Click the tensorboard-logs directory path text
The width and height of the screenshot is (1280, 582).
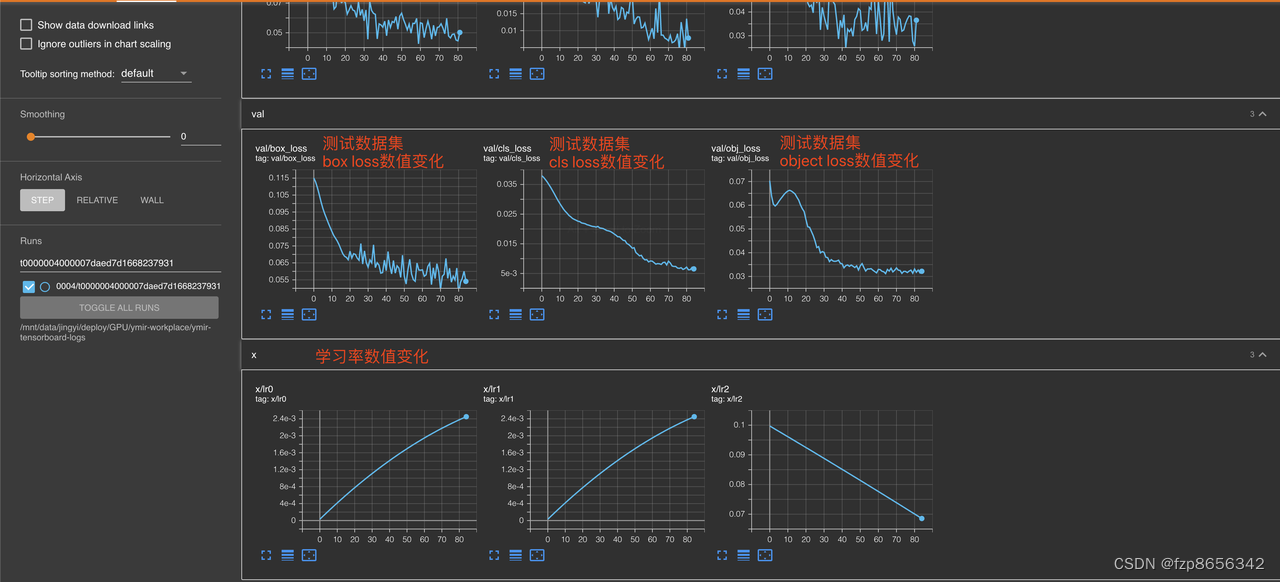coord(115,332)
